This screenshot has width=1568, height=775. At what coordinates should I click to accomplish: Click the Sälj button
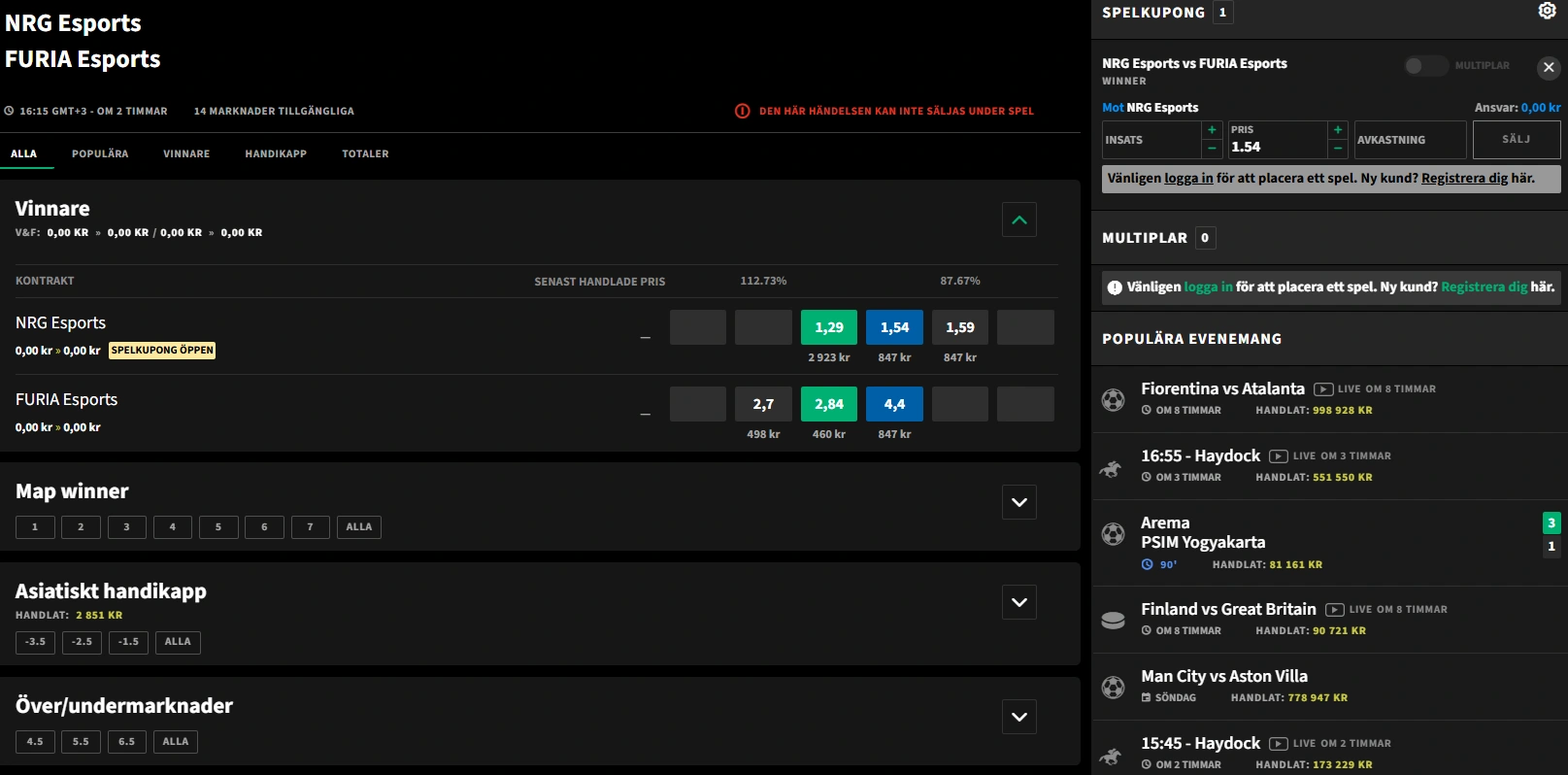[x=1517, y=140]
